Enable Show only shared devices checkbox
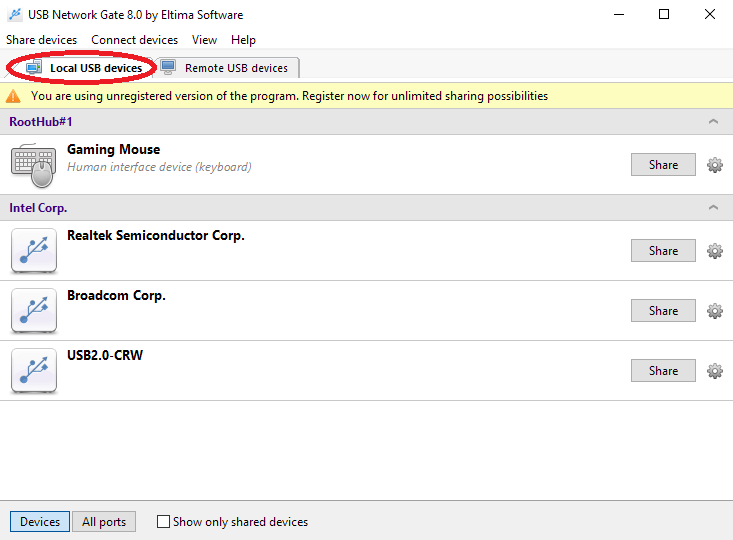733x540 pixels. tap(163, 521)
